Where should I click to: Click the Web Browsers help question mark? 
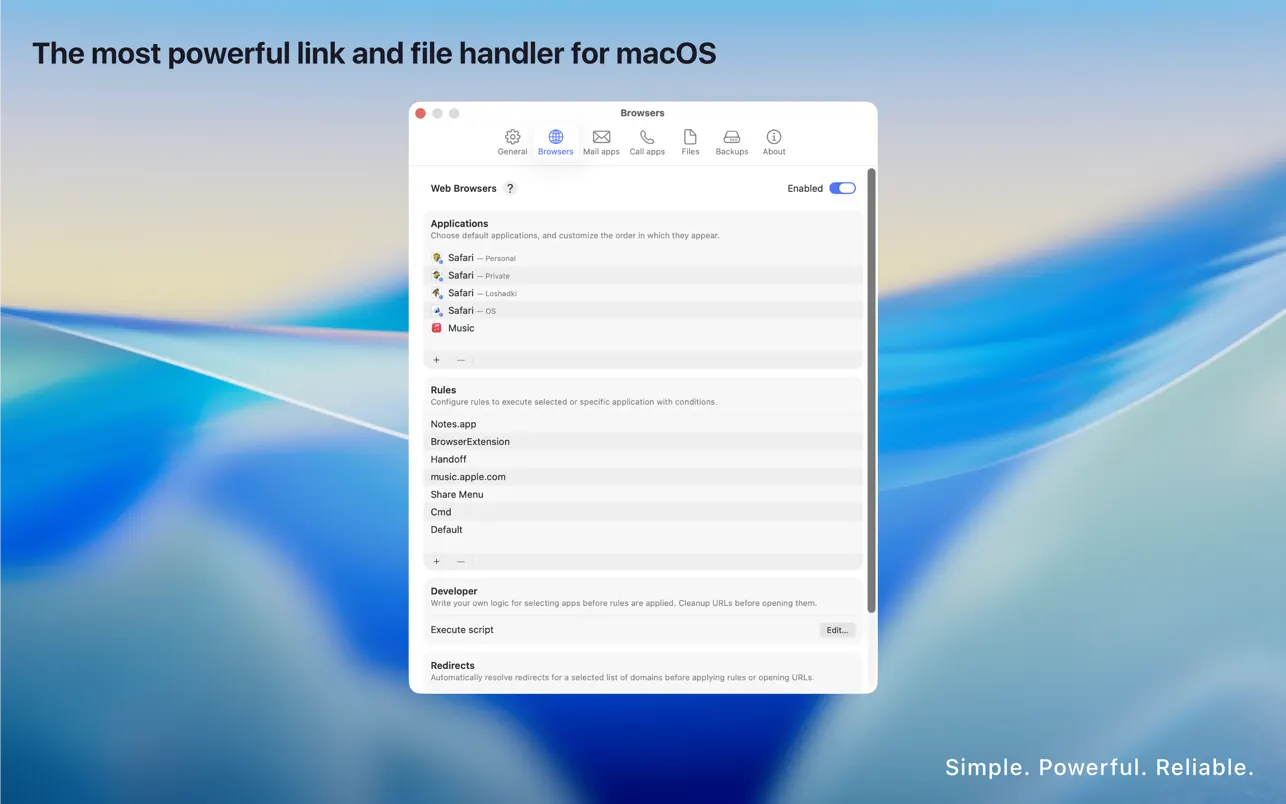[509, 188]
